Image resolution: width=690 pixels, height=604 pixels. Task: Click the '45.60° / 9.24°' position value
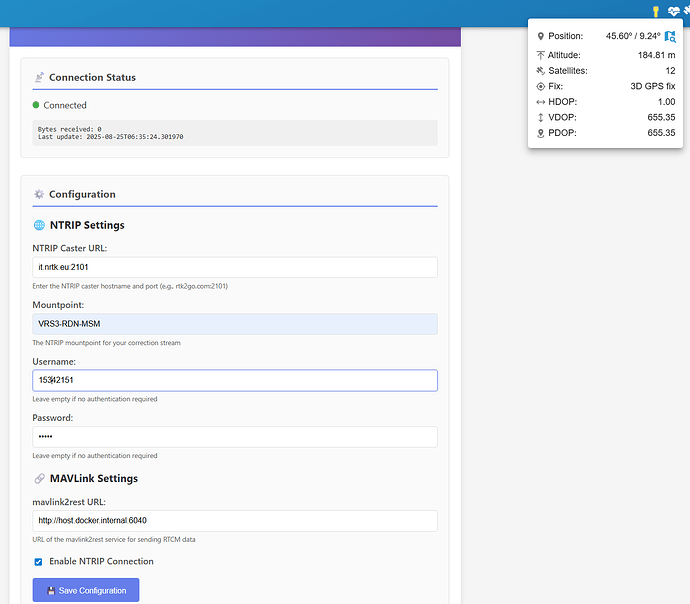tap(633, 36)
